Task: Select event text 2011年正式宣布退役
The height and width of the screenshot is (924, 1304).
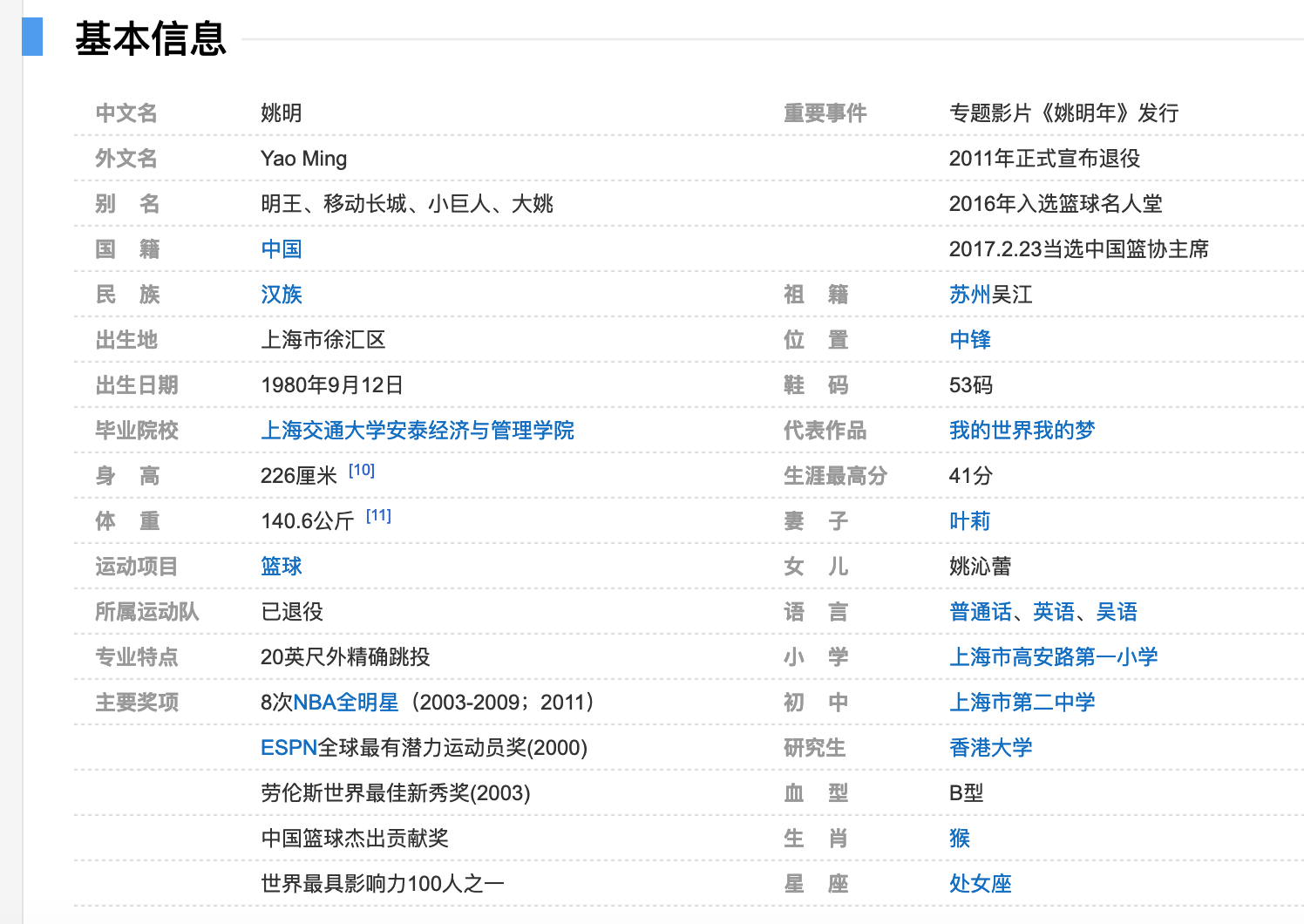Action: 1045,159
